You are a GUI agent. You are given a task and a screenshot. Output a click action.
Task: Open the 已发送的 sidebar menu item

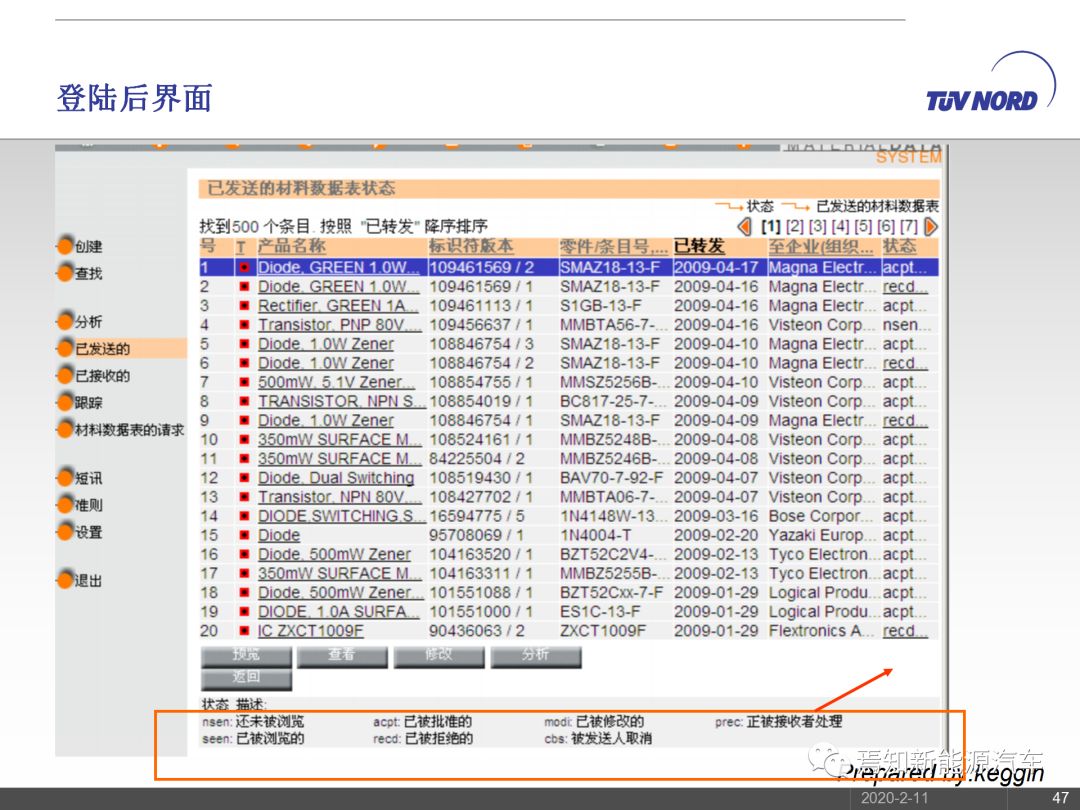tap(102, 349)
